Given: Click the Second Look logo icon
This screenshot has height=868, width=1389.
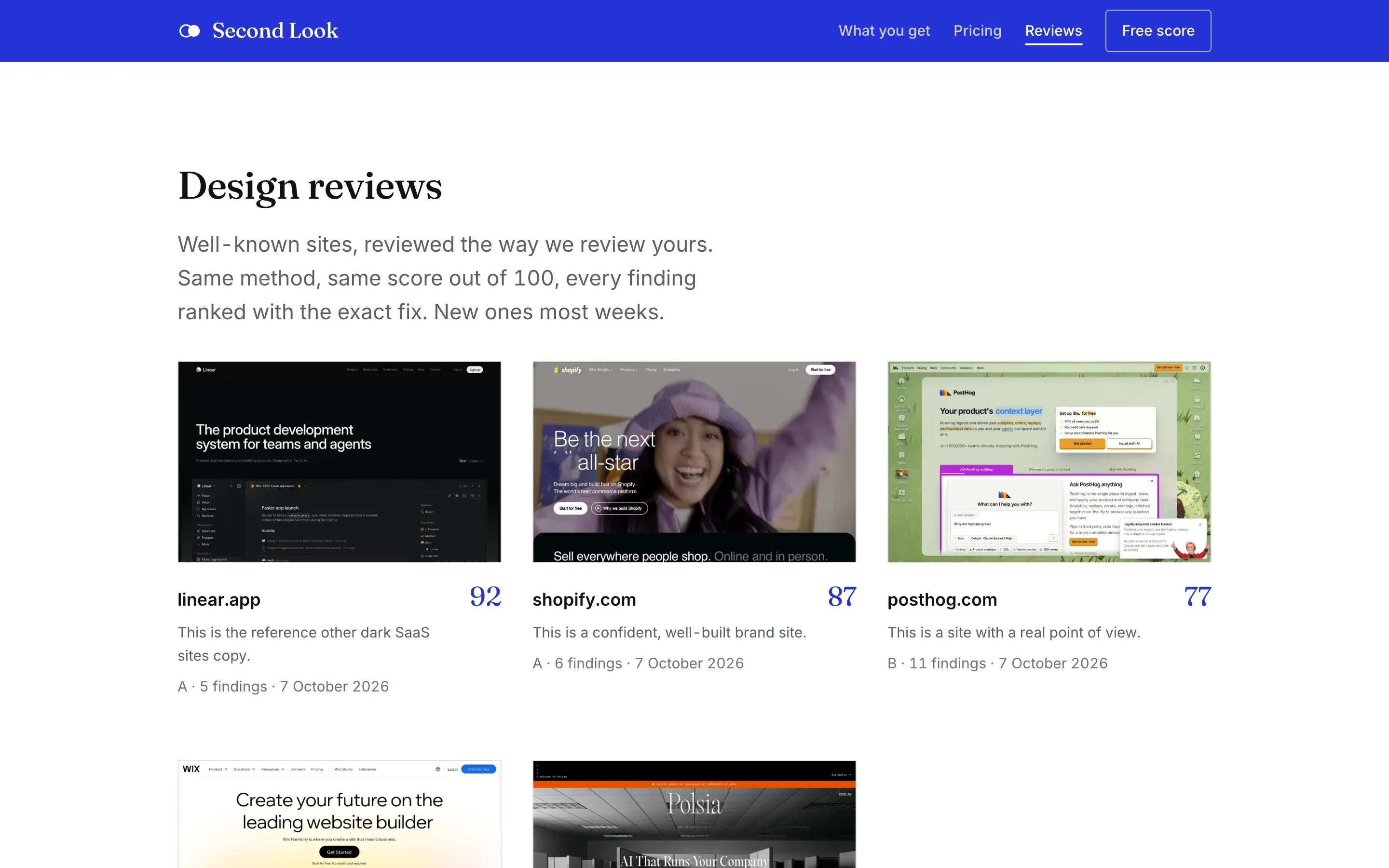Looking at the screenshot, I should (x=190, y=31).
